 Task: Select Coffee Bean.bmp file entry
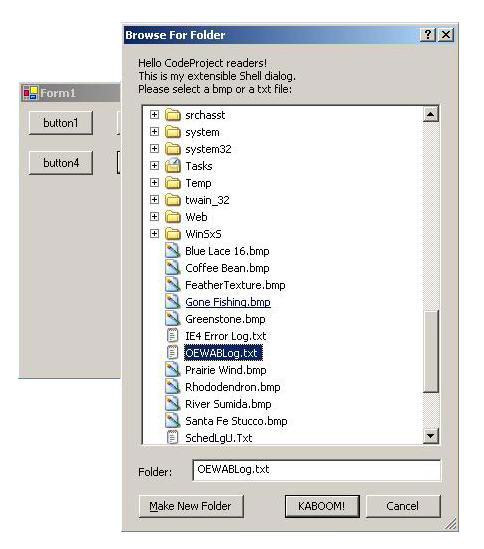pyautogui.click(x=227, y=268)
